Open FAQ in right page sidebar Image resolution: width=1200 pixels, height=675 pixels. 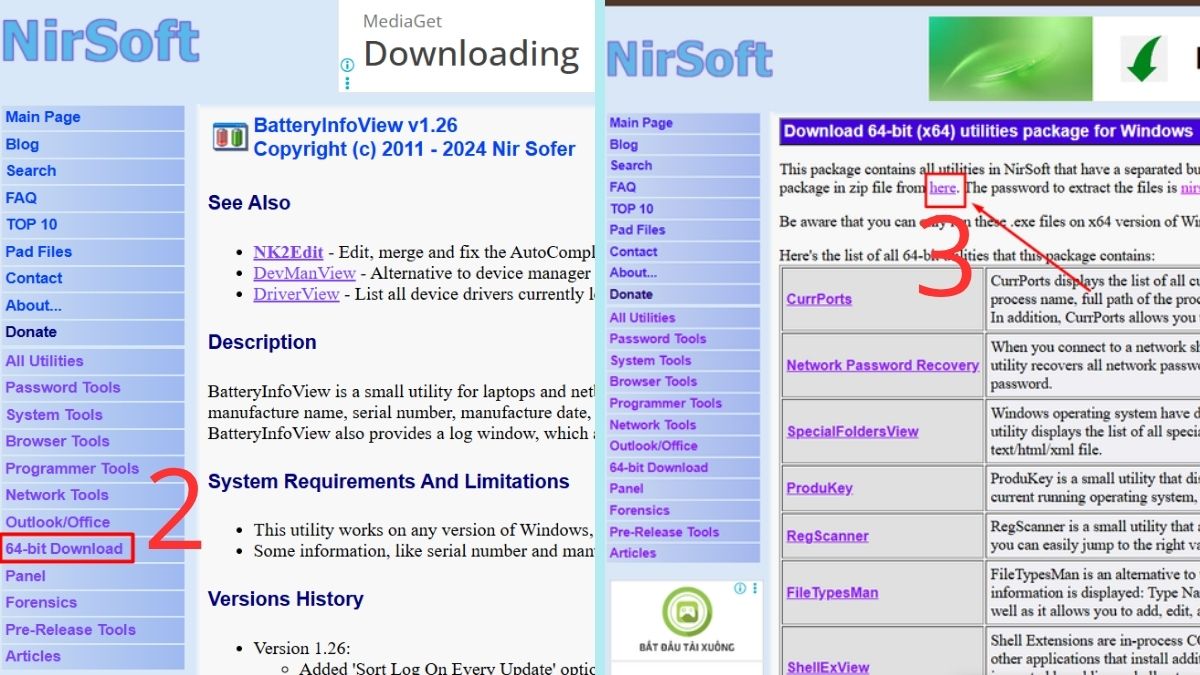623,187
